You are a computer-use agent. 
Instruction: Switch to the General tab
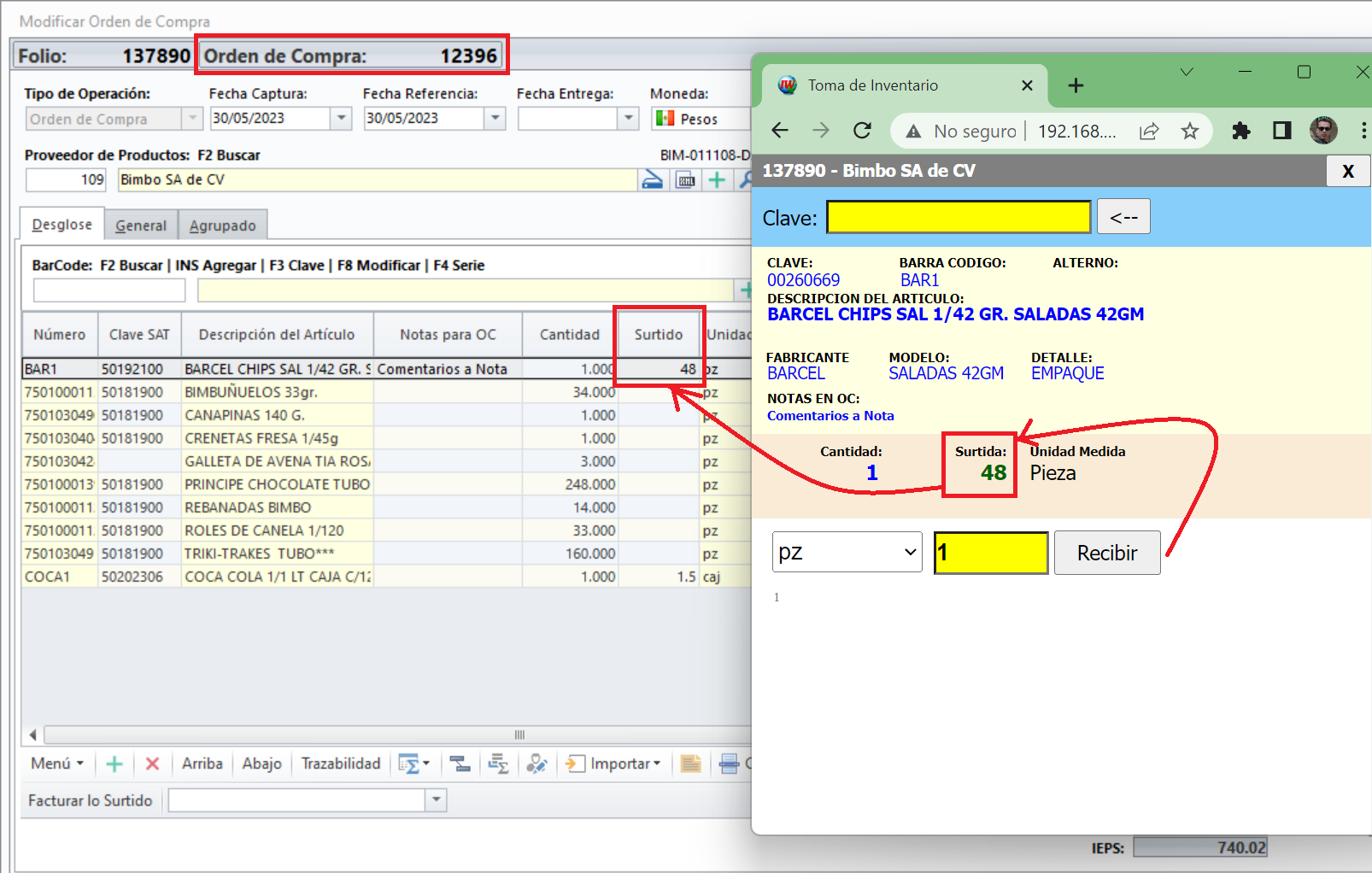141,226
